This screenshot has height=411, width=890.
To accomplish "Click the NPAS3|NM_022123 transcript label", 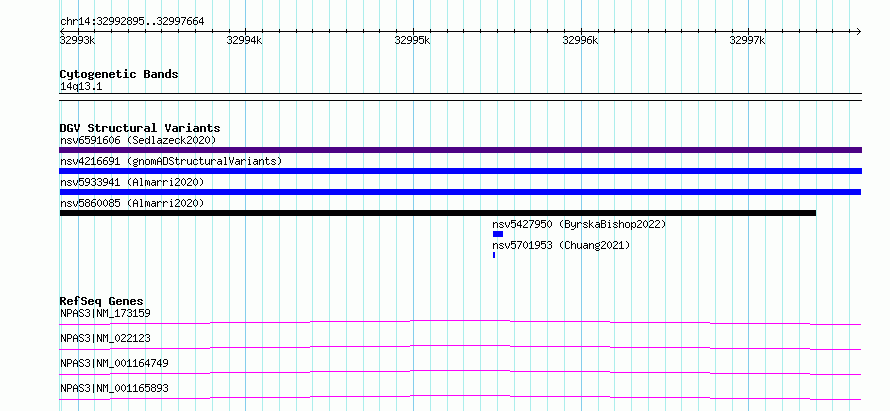I will coord(105,338).
